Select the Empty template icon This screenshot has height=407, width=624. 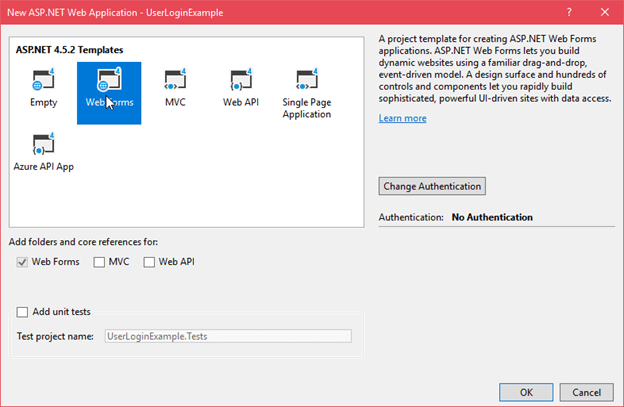pos(43,82)
